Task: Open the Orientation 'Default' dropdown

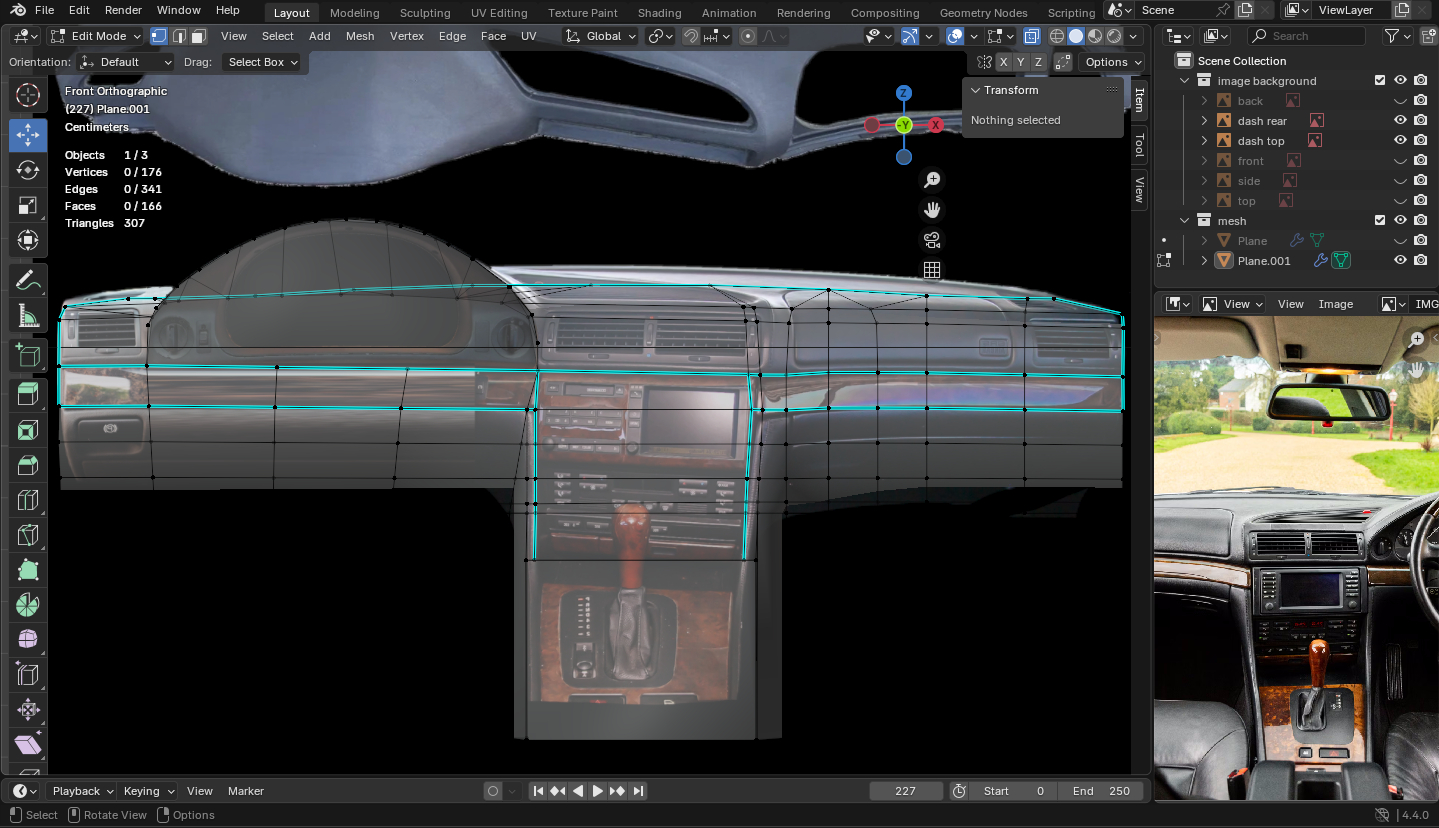Action: coord(127,62)
